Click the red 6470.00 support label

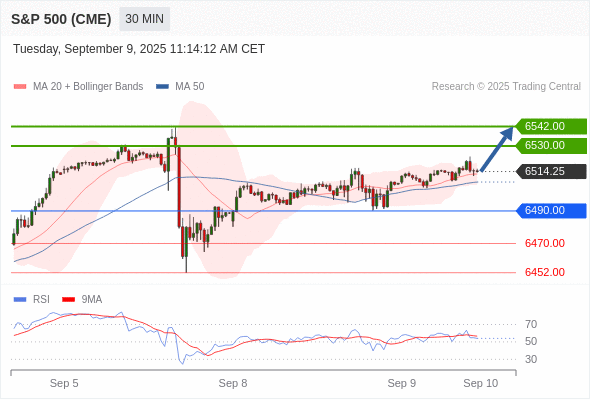[x=545, y=243]
